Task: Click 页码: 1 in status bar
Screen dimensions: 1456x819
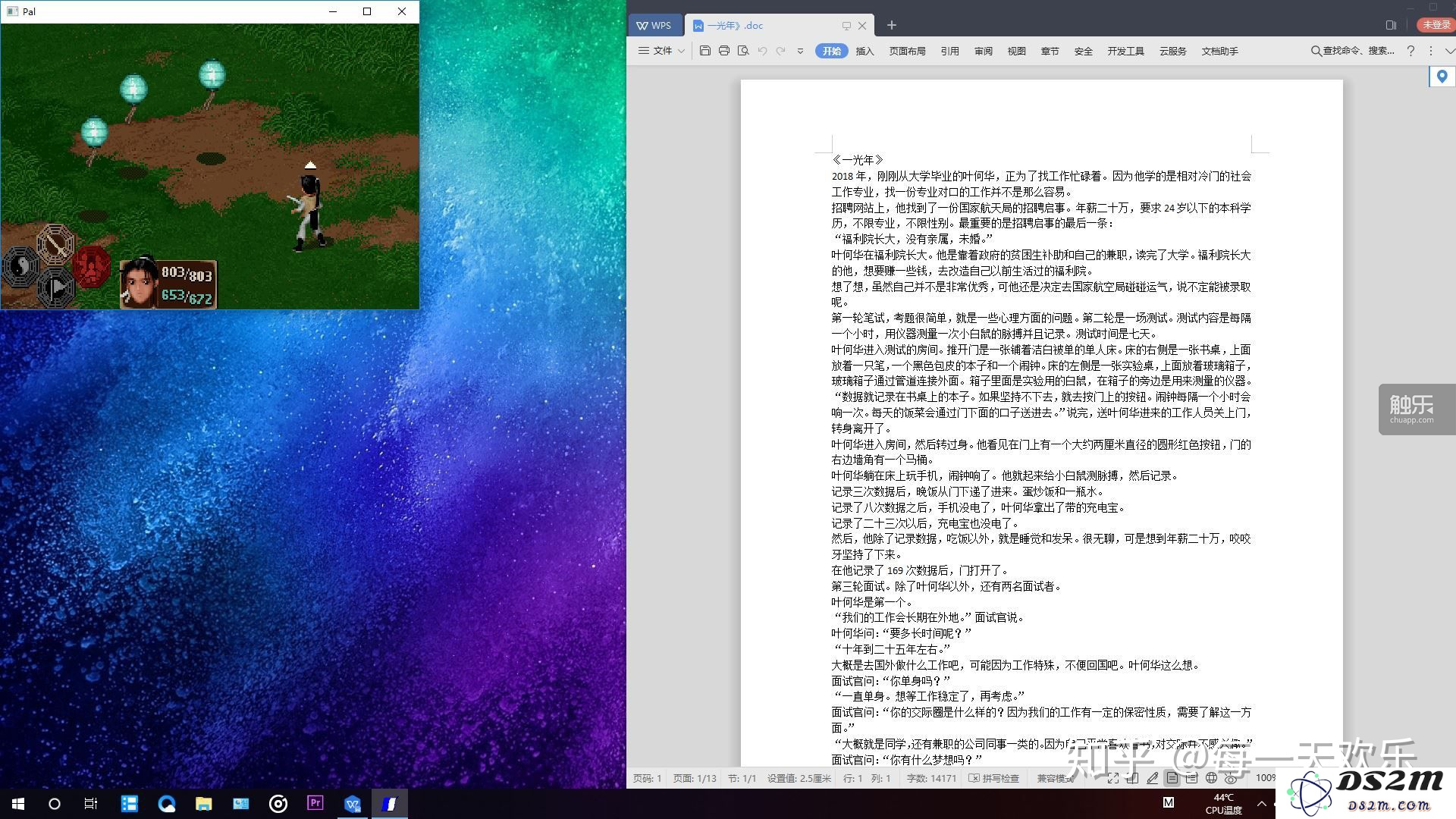Action: coord(648,778)
